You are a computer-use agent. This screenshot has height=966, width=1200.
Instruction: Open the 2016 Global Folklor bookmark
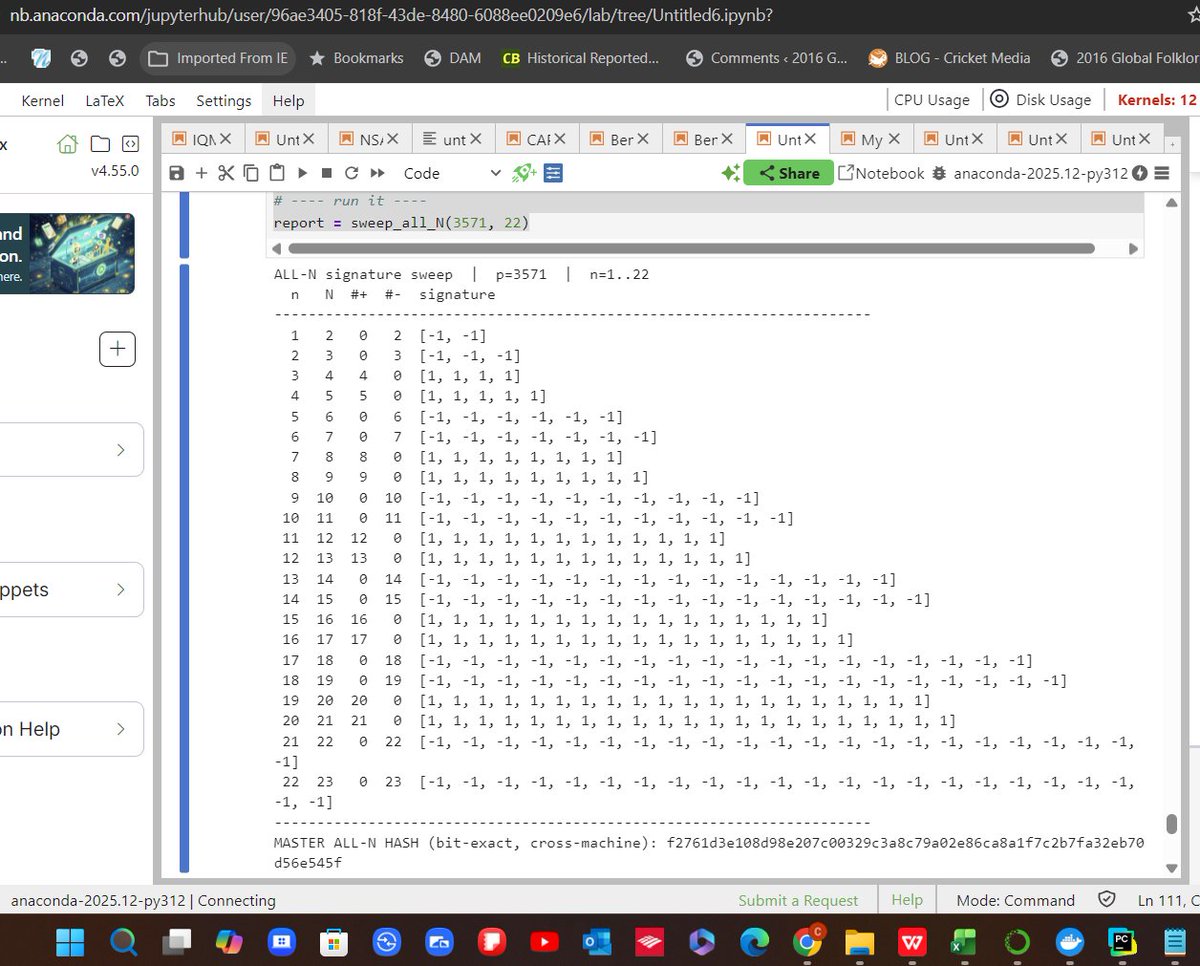click(x=1123, y=58)
